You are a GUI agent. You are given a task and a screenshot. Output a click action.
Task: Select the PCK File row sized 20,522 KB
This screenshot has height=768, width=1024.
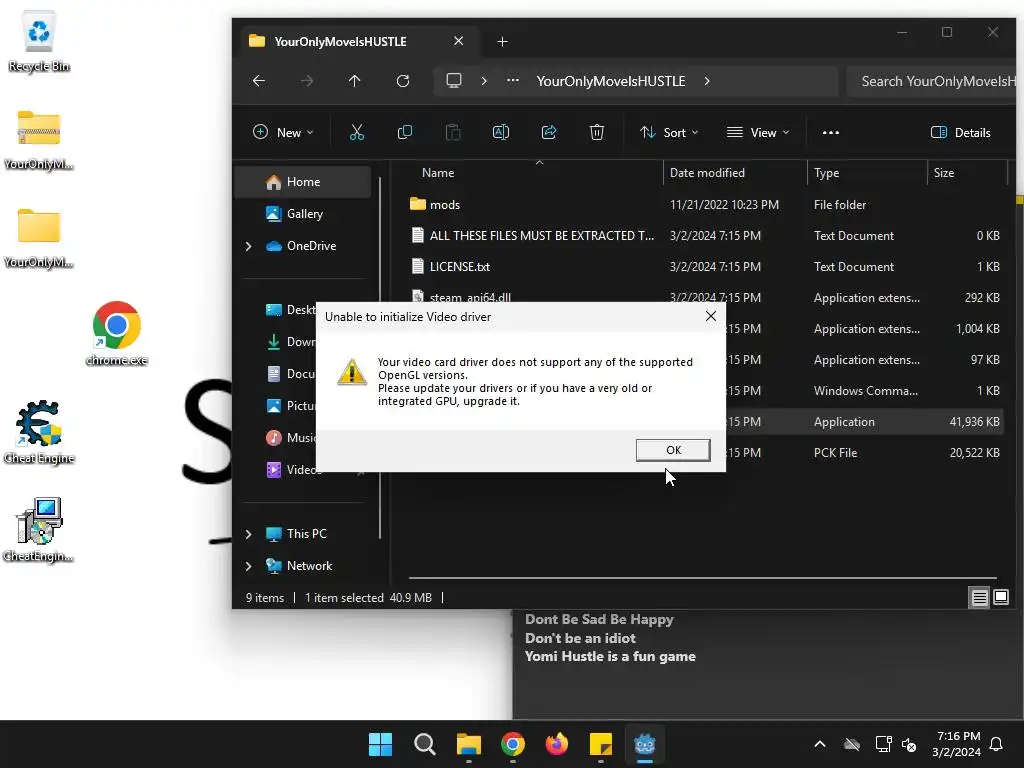[x=865, y=453]
